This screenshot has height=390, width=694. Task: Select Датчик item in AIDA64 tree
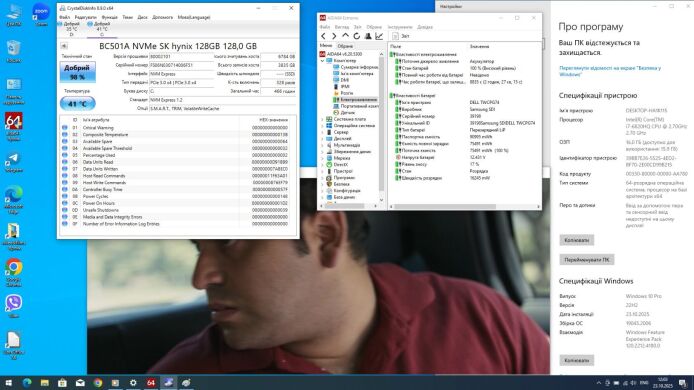tap(344, 112)
